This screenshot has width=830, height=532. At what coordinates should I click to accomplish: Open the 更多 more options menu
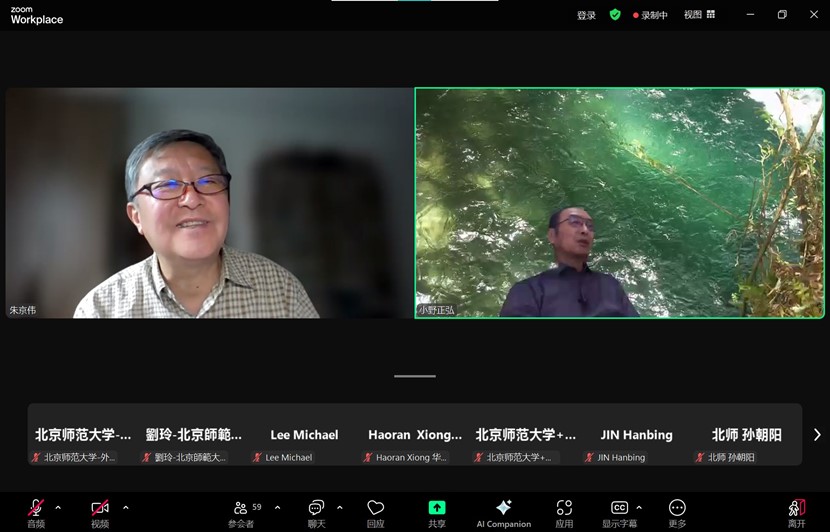click(677, 508)
